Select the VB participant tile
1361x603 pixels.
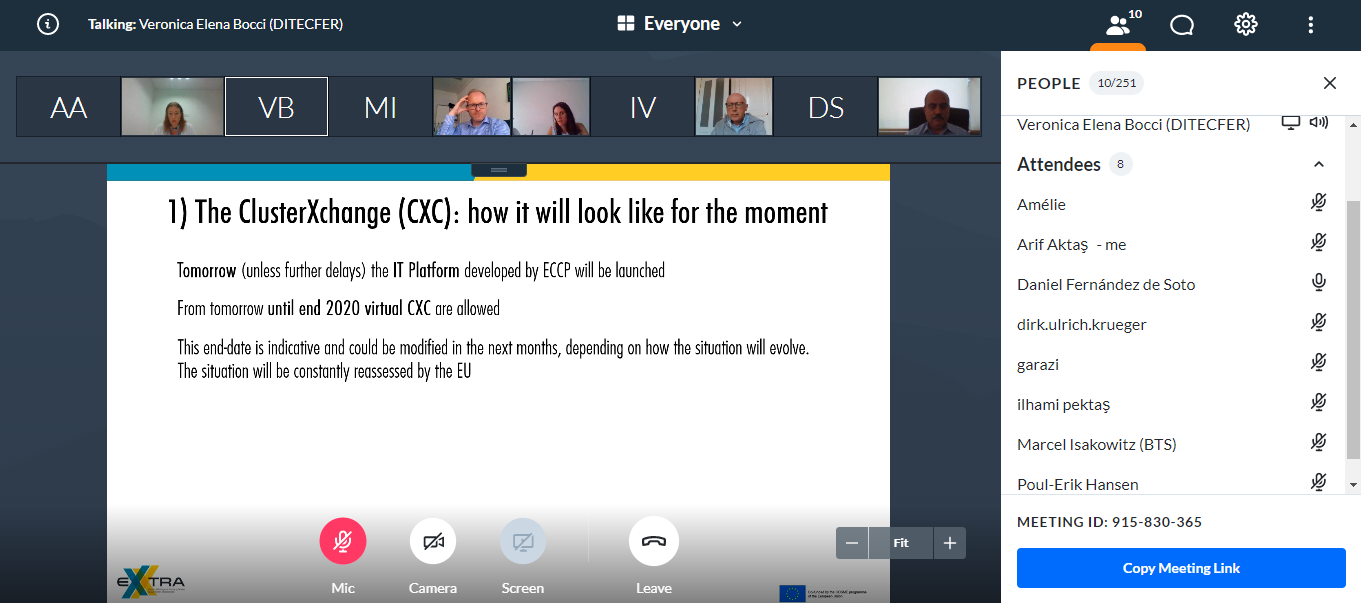coord(276,107)
